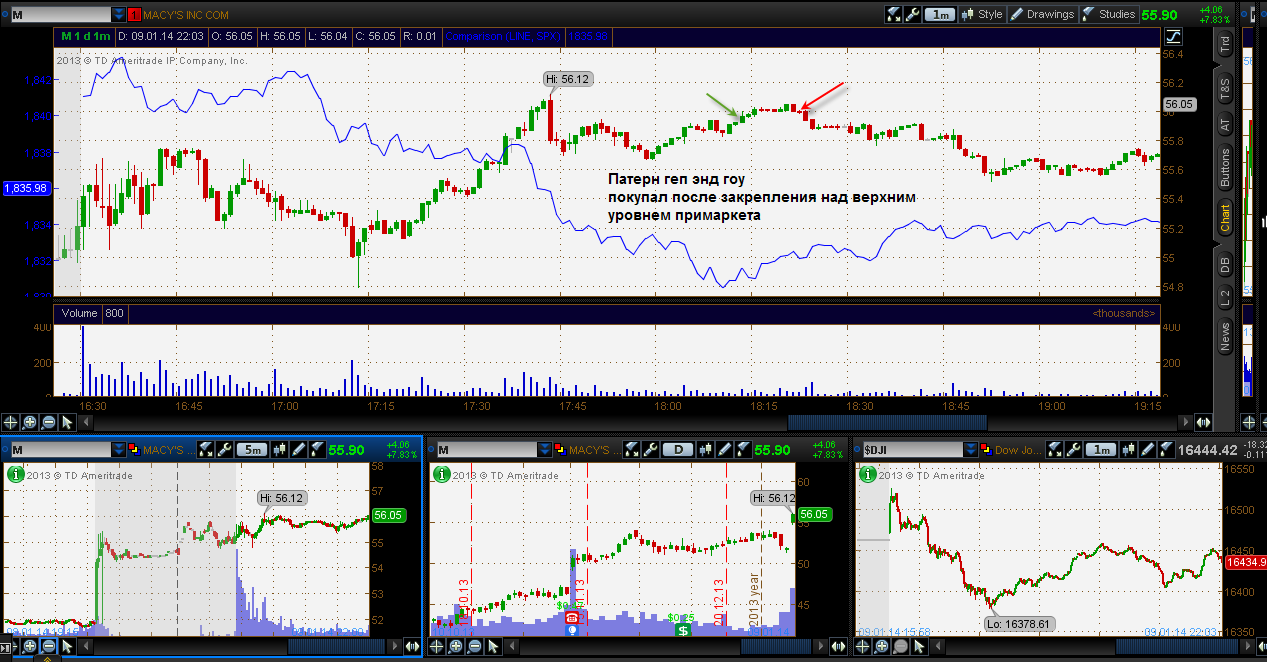Click info i icon in daily chart
1267x662 pixels.
(x=440, y=475)
